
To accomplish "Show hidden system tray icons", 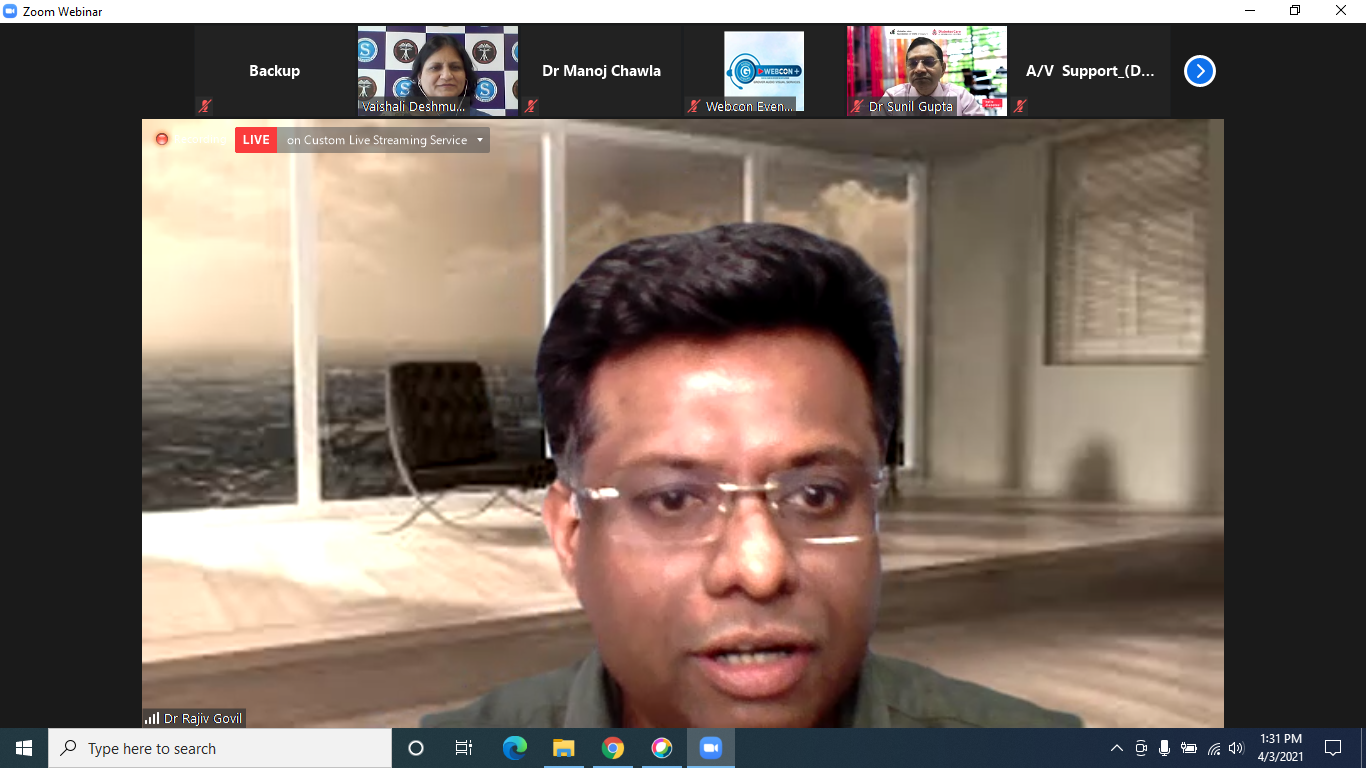I will click(1117, 748).
